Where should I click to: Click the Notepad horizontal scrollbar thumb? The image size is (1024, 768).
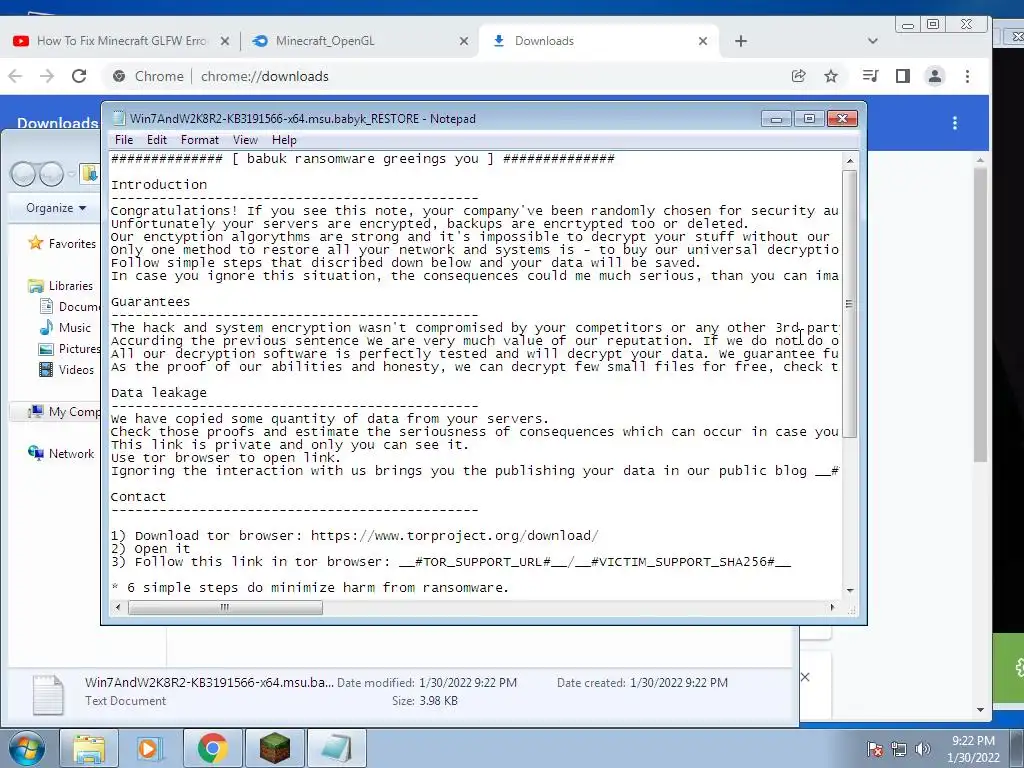225,607
